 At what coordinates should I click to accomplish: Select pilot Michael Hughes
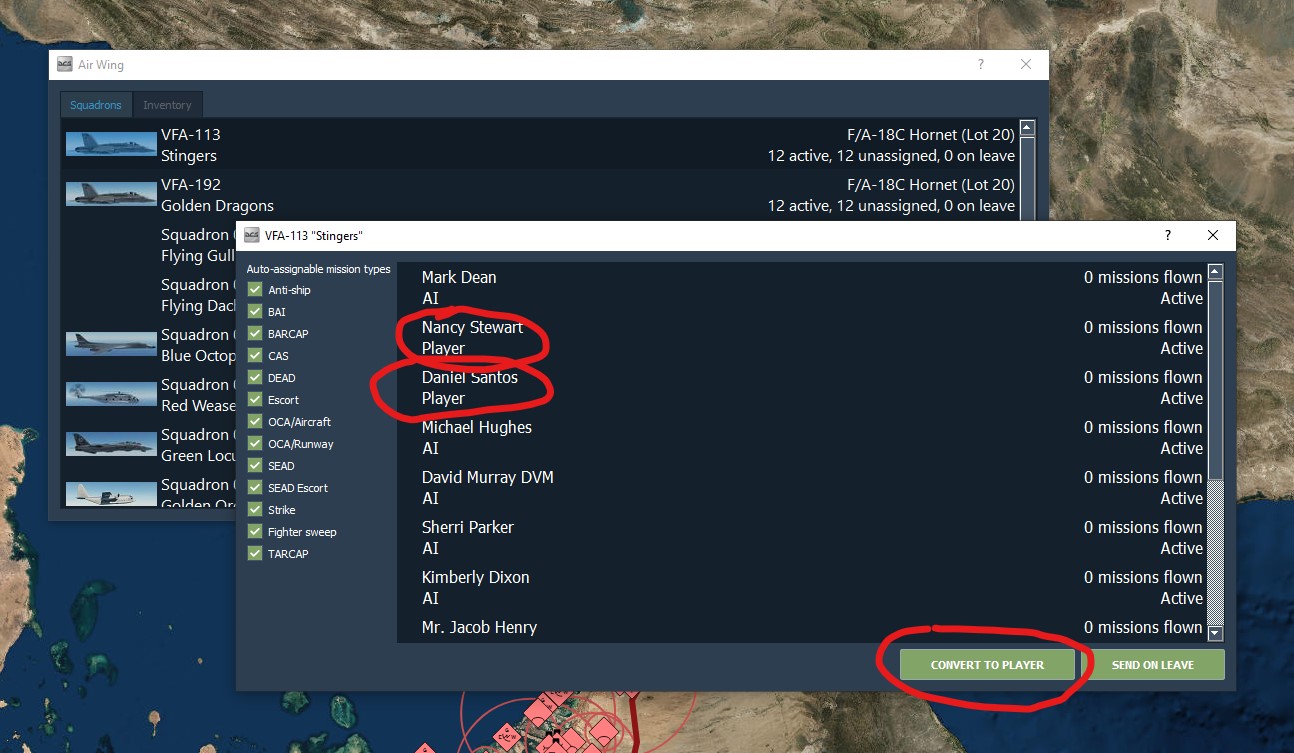point(802,437)
